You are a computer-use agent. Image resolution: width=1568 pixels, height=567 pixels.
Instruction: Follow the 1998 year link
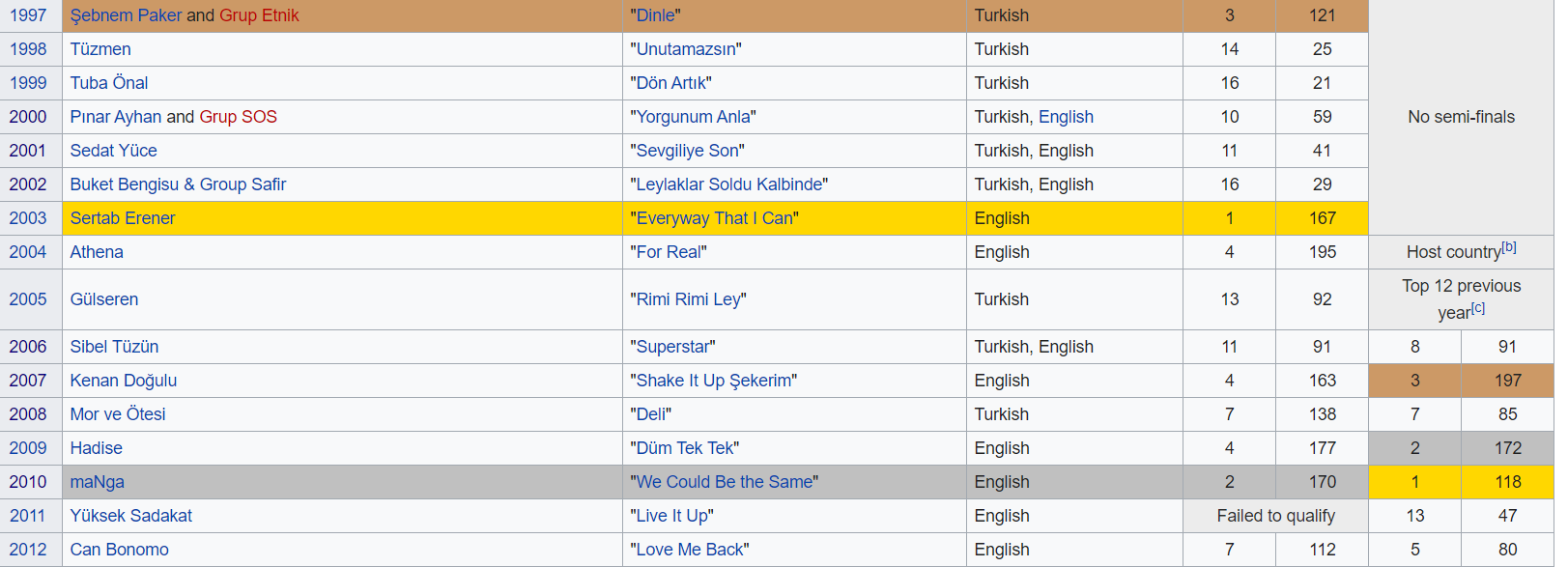(x=28, y=49)
